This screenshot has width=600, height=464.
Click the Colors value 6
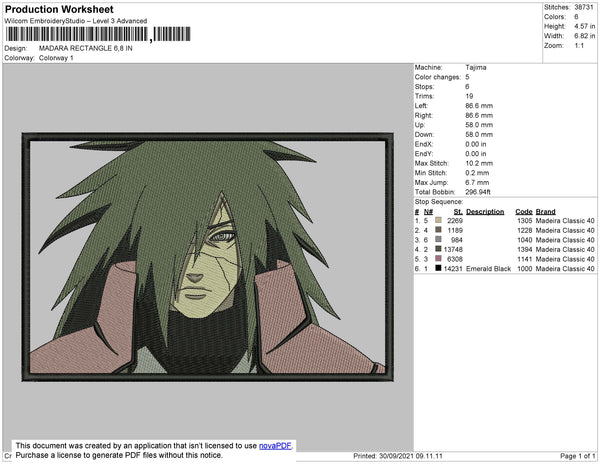(x=576, y=17)
